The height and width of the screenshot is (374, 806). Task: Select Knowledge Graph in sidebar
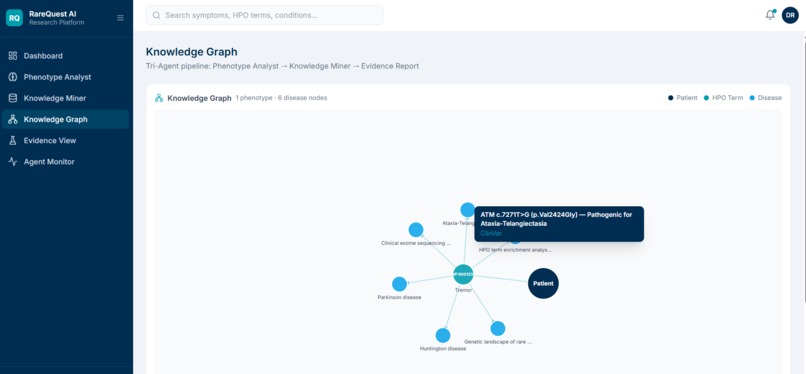65,119
